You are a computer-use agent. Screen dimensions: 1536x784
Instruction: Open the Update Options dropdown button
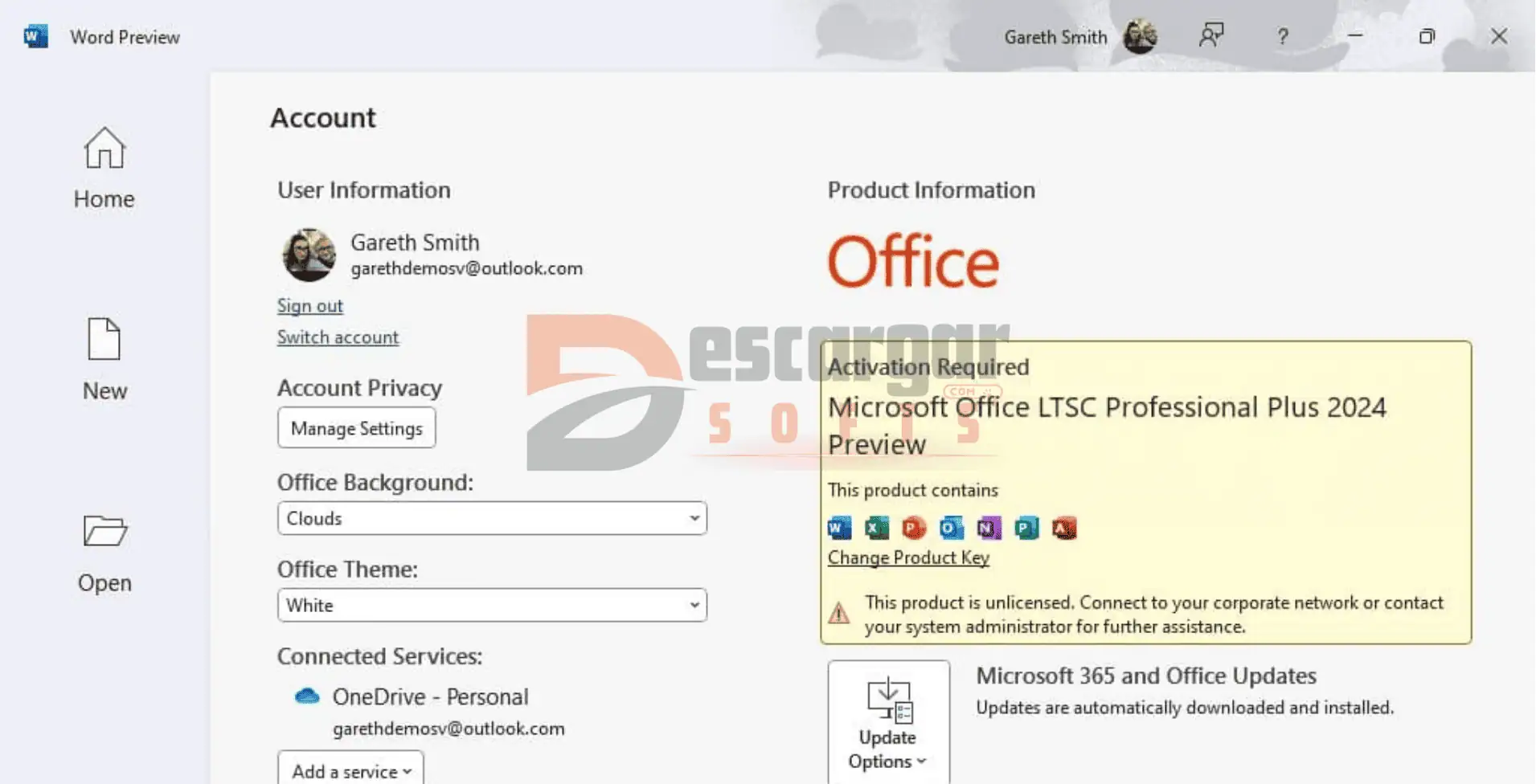[889, 722]
